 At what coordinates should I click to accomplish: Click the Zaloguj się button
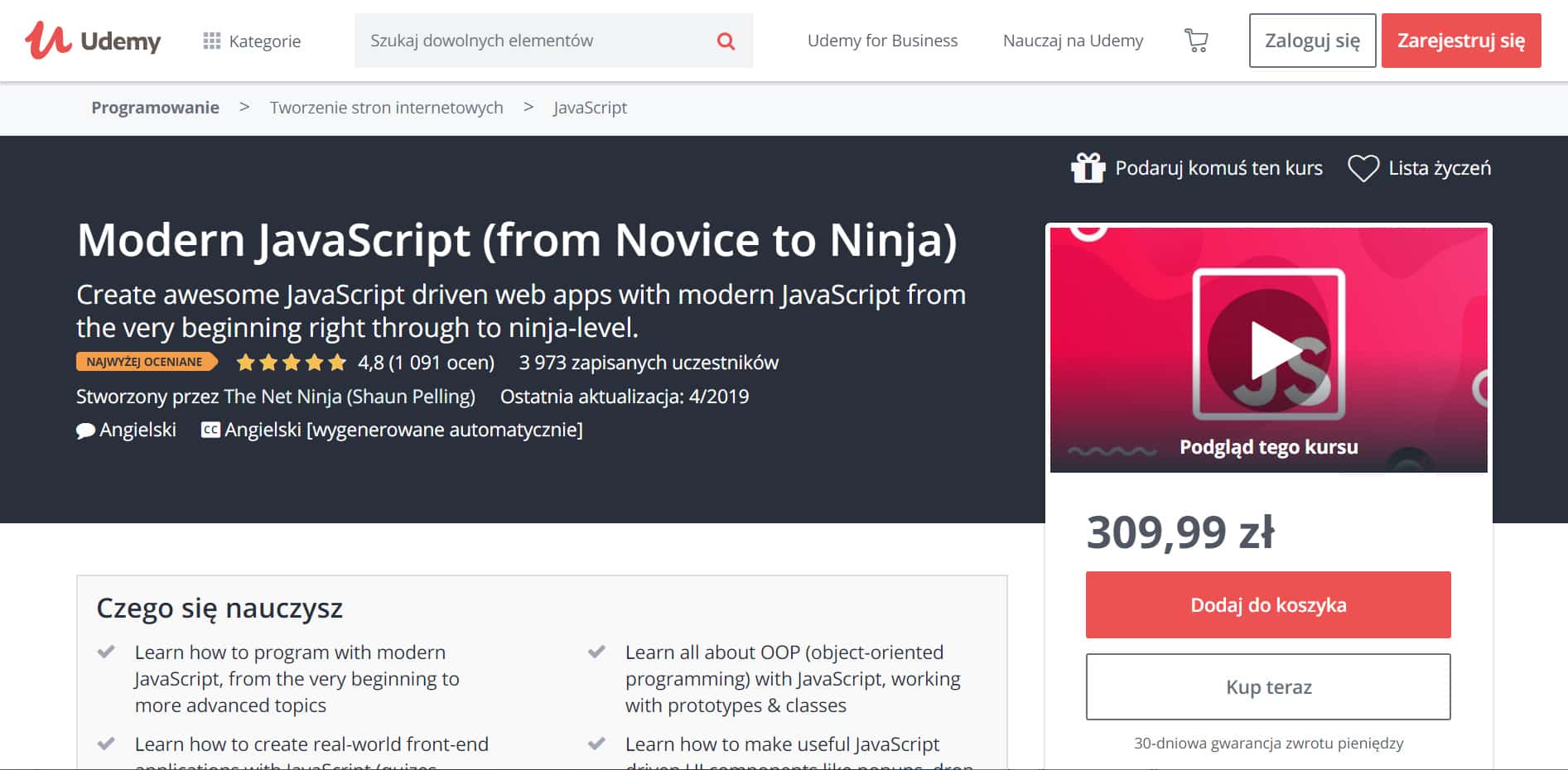click(x=1312, y=41)
